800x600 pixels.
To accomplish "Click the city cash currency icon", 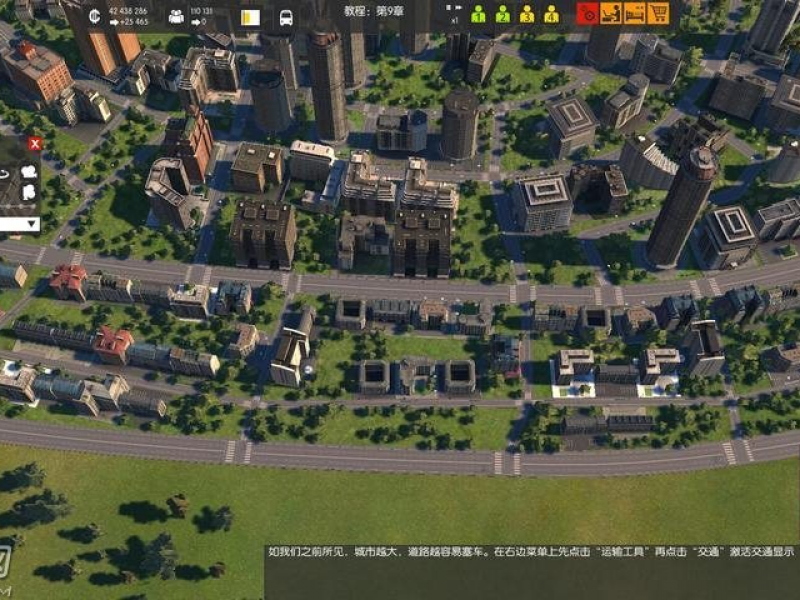I will pos(94,16).
